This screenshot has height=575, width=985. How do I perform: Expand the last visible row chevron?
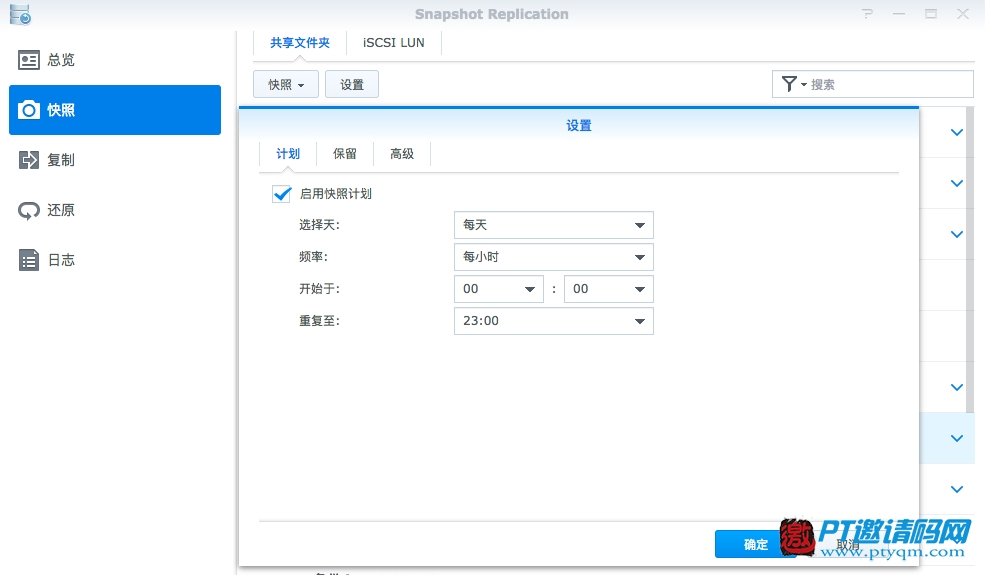(957, 489)
